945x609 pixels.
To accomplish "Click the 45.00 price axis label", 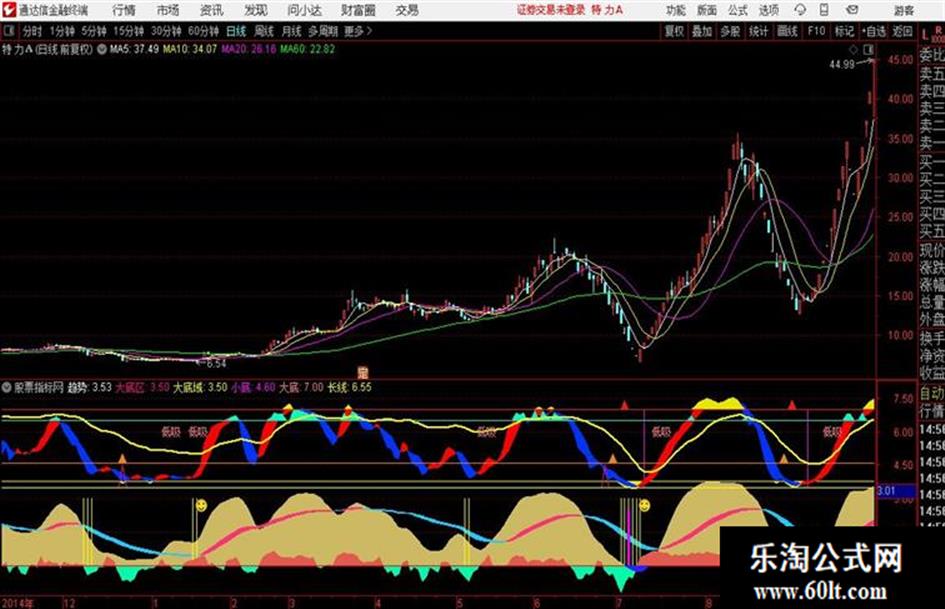I will (x=900, y=60).
